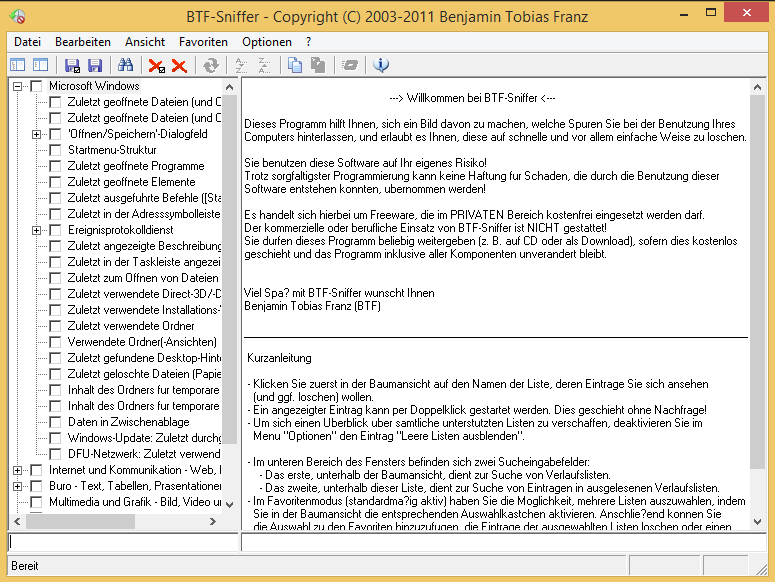Select Zuletzt in der Adresssymbolleiste entry
The width and height of the screenshot is (775, 582).
coord(144,214)
